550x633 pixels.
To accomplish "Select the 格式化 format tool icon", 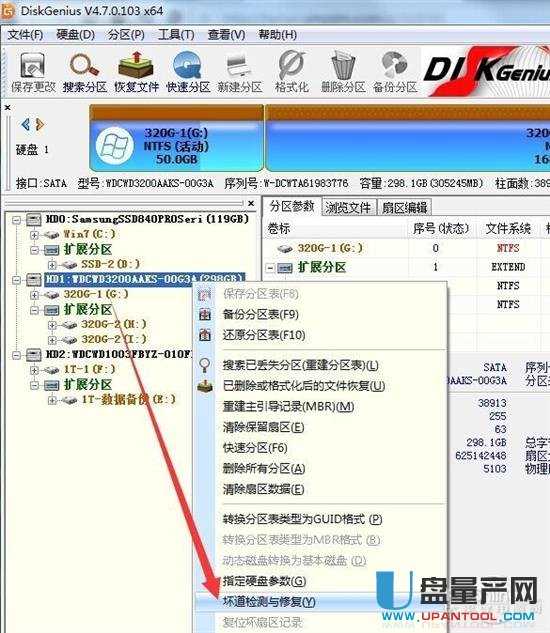I will (292, 73).
